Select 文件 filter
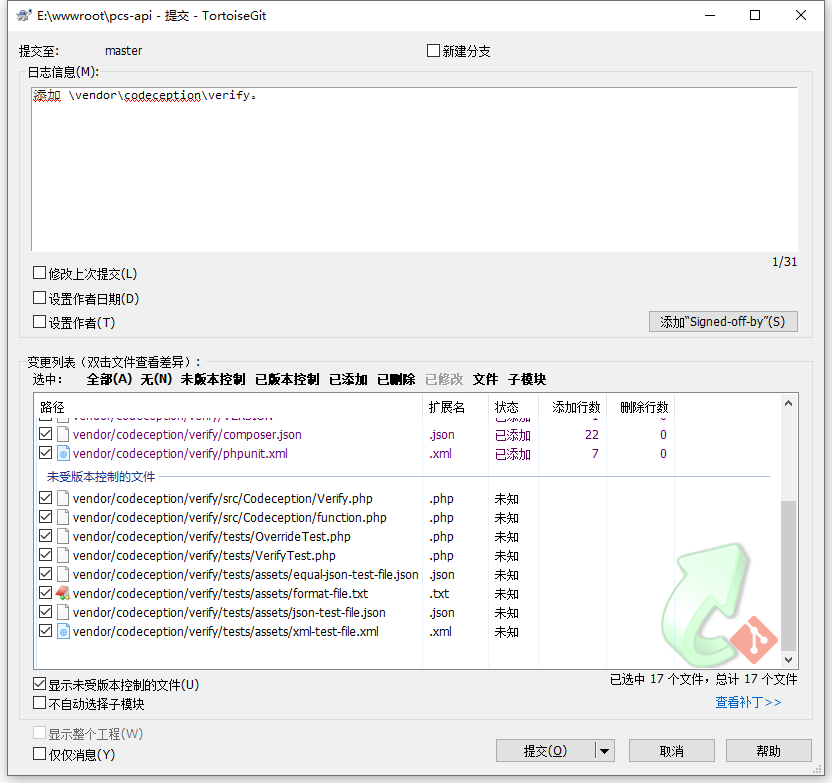This screenshot has height=783, width=832. pos(486,379)
